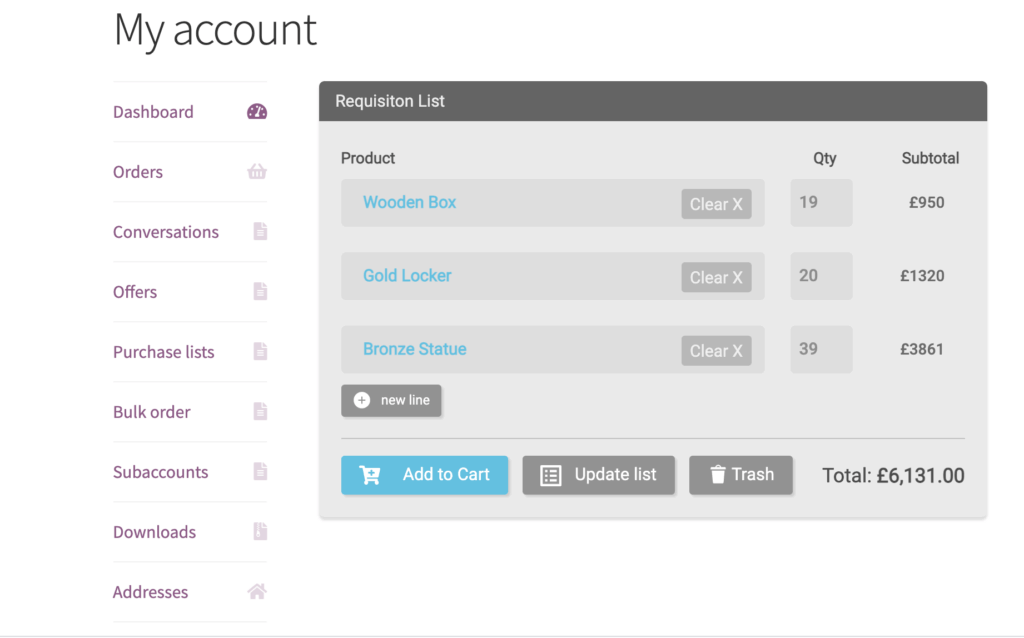
Task: Click the plus icon on new line
Action: pyautogui.click(x=362, y=400)
